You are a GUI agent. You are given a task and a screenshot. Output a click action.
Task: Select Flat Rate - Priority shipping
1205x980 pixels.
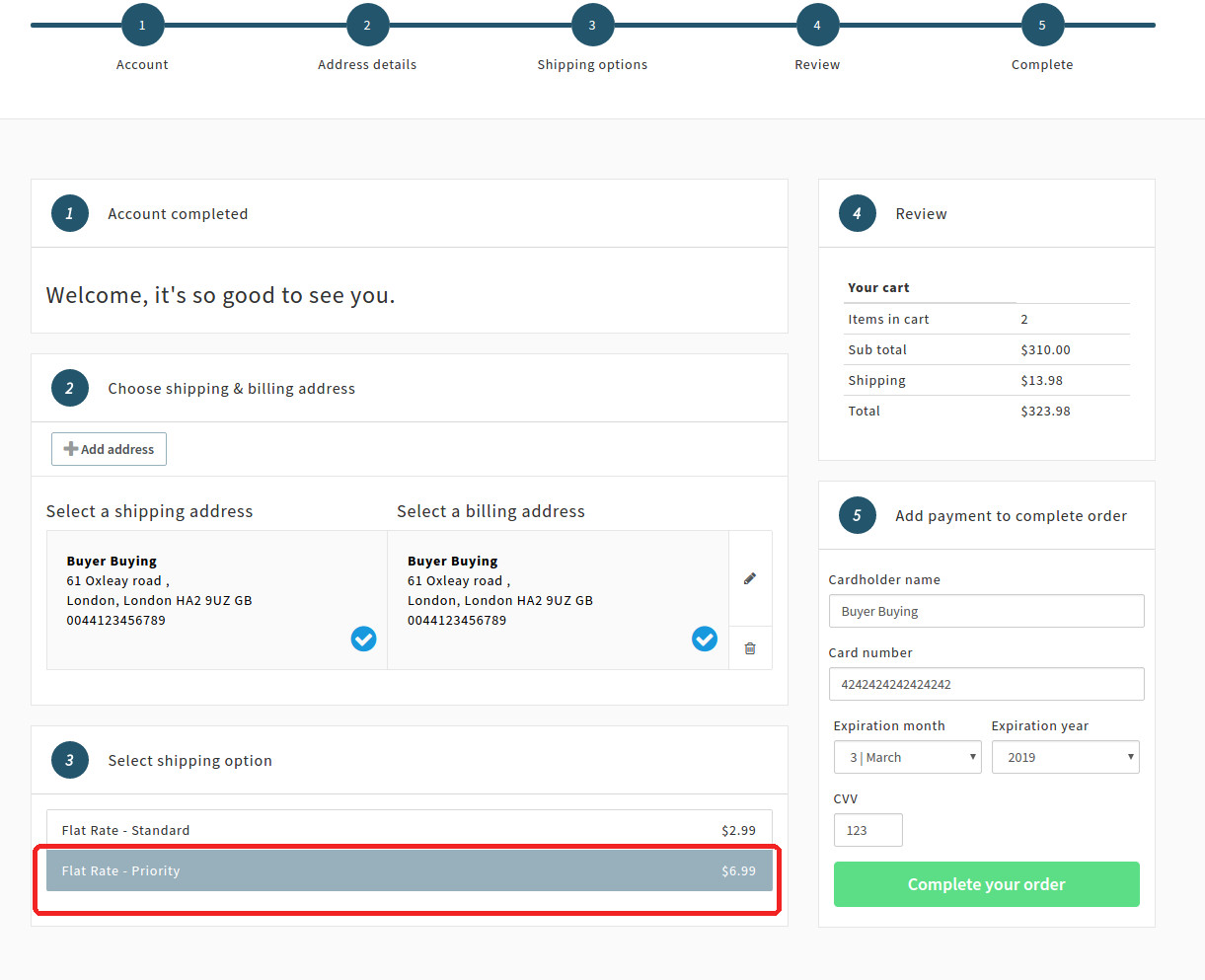(x=410, y=870)
